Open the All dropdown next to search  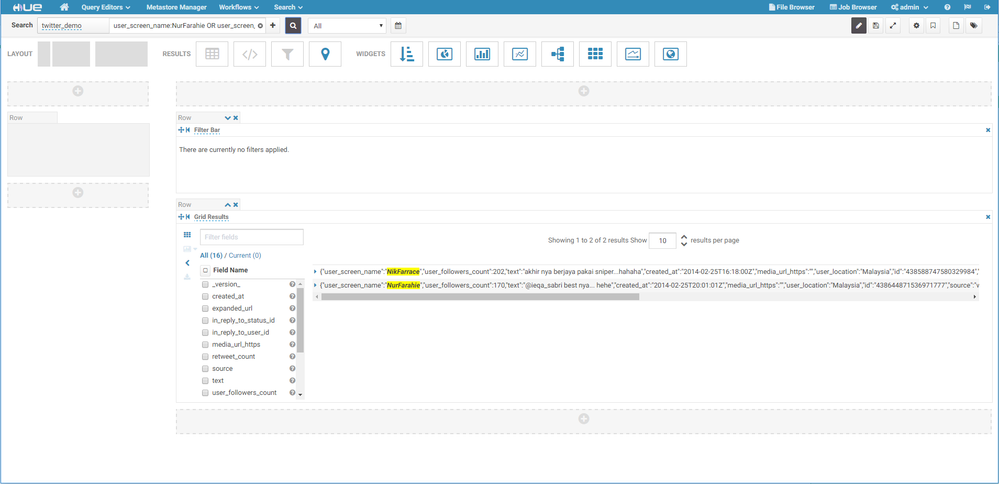point(347,25)
